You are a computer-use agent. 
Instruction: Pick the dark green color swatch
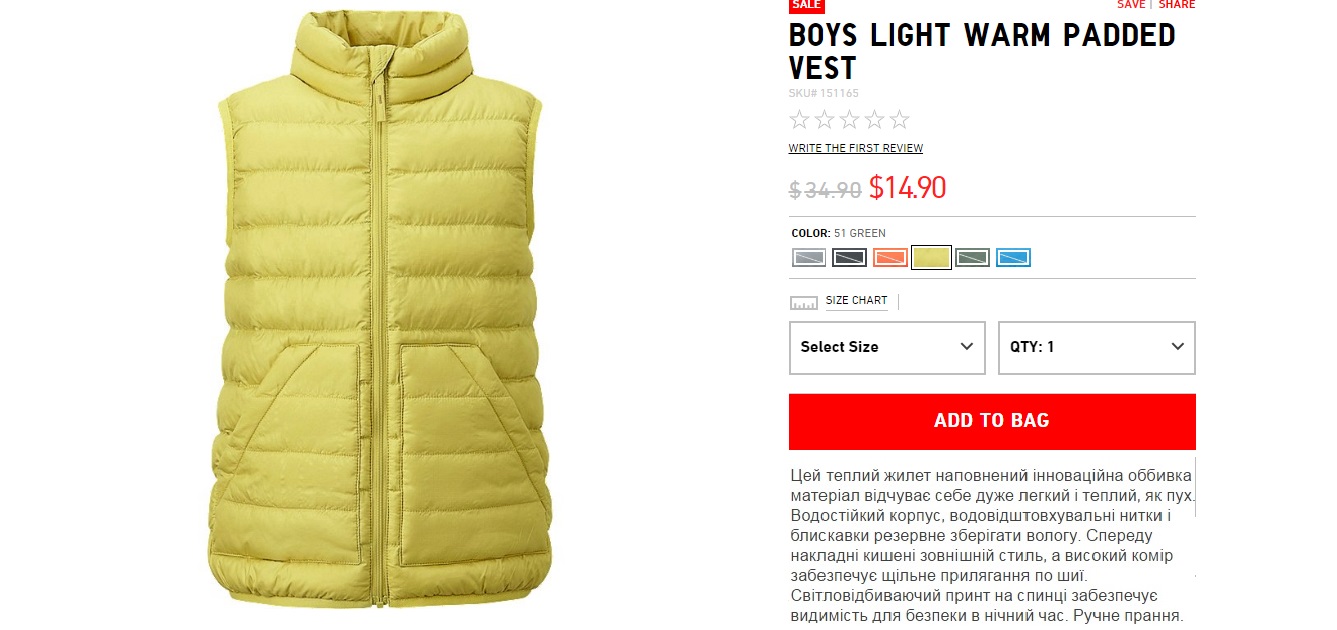pyautogui.click(x=972, y=258)
